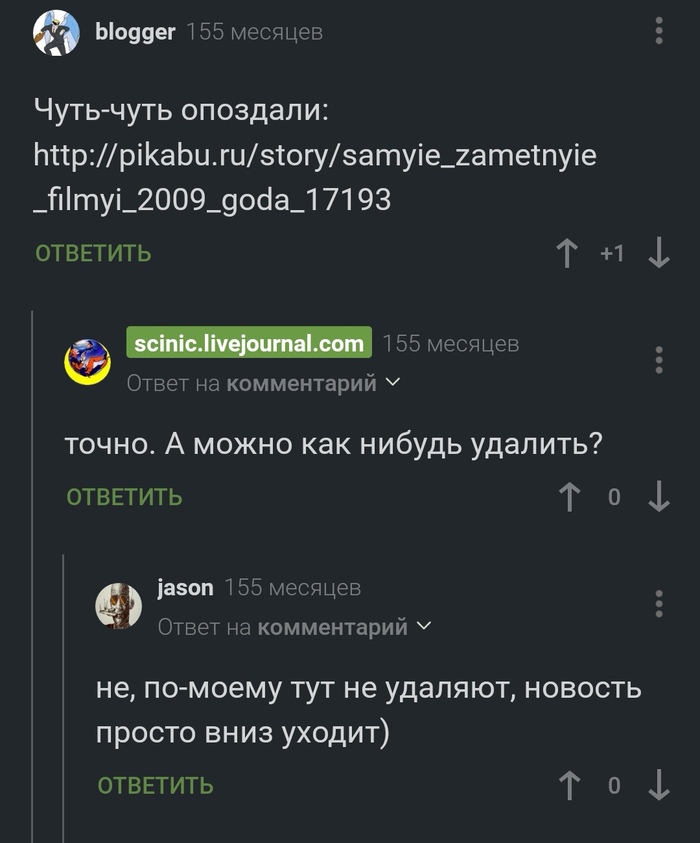700x843 pixels.
Task: Open the three-dot menu on blogger's comment
Action: click(657, 30)
